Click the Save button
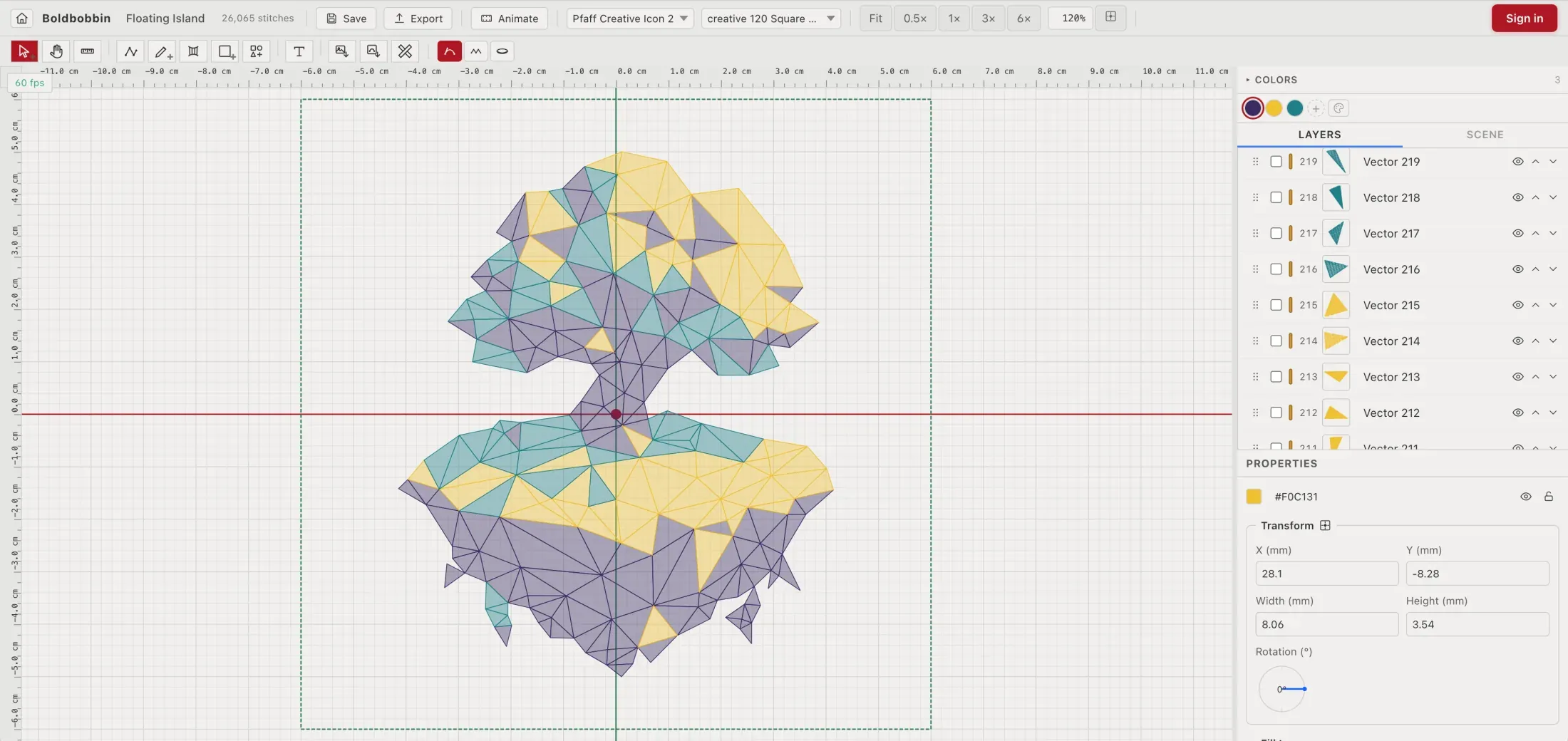1568x741 pixels. 346,19
